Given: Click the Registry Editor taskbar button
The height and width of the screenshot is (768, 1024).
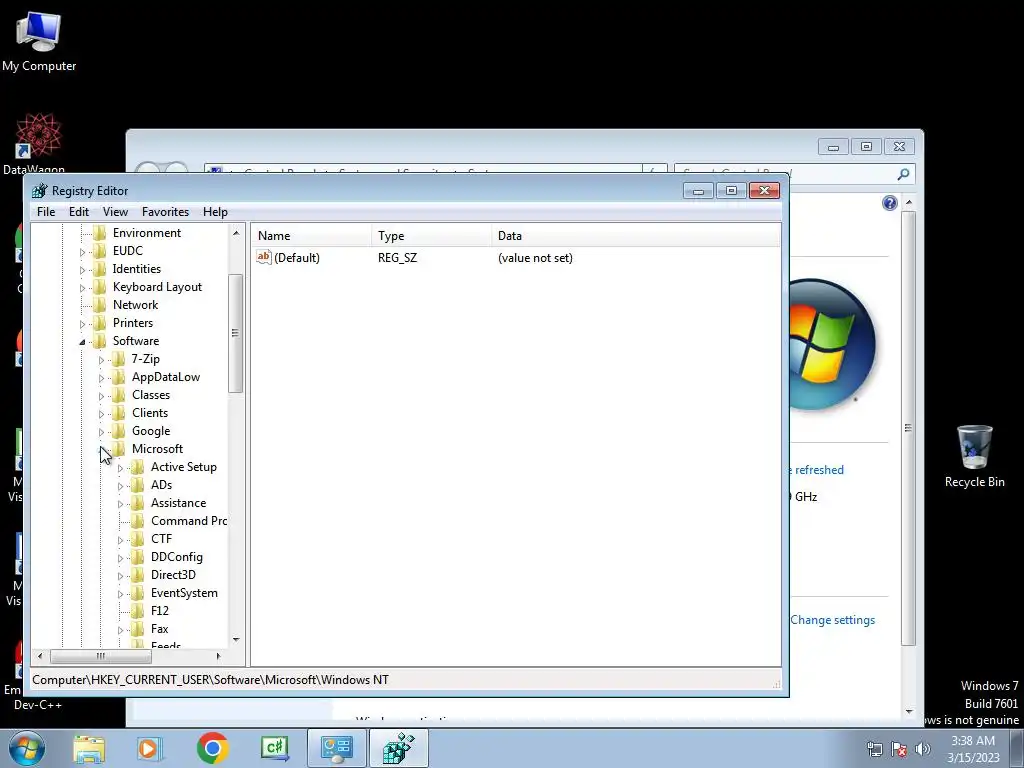Looking at the screenshot, I should [x=399, y=748].
